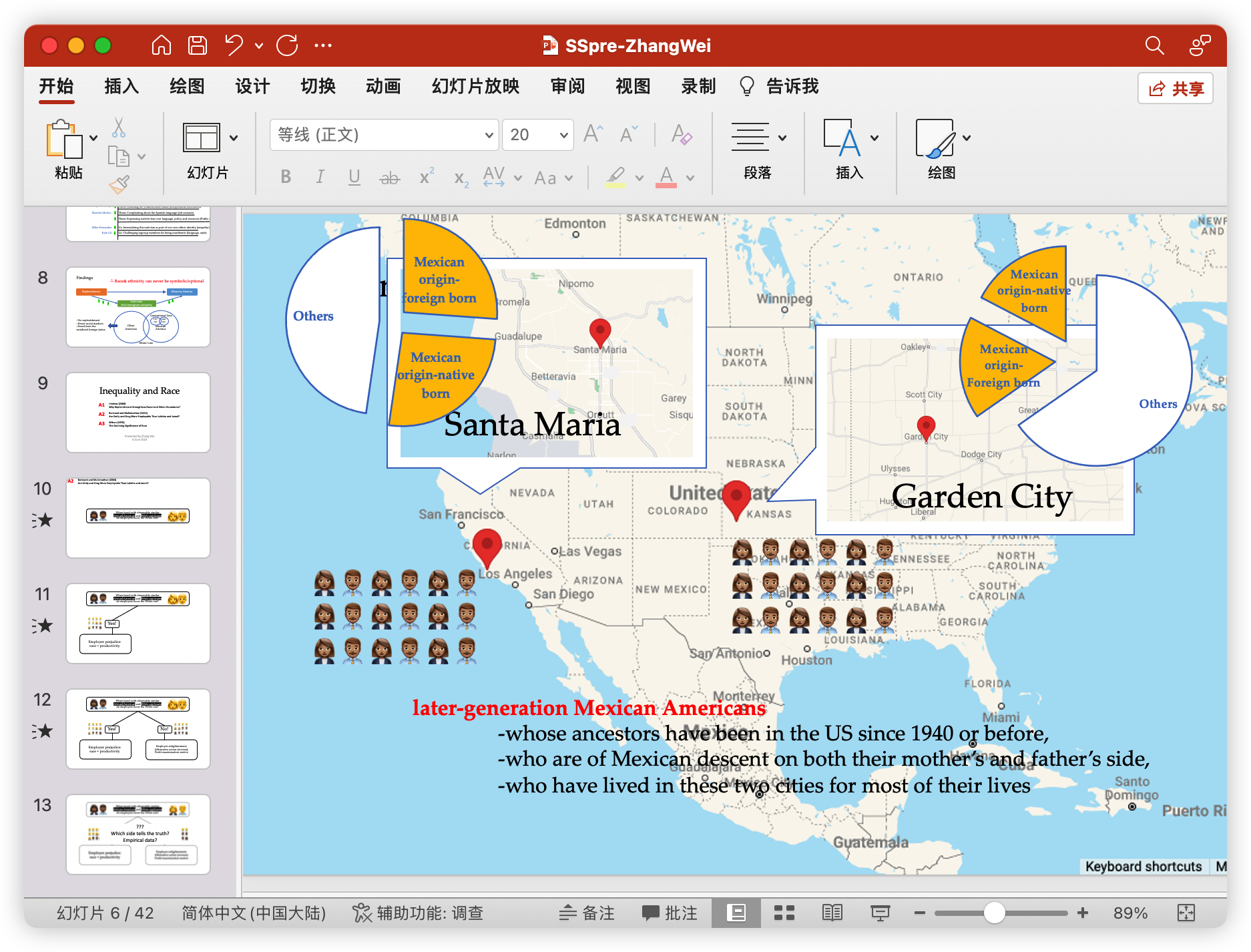Viewport: 1251px width, 952px height.
Task: Switch to the 切换 (Transitions) tab
Action: coord(318,87)
